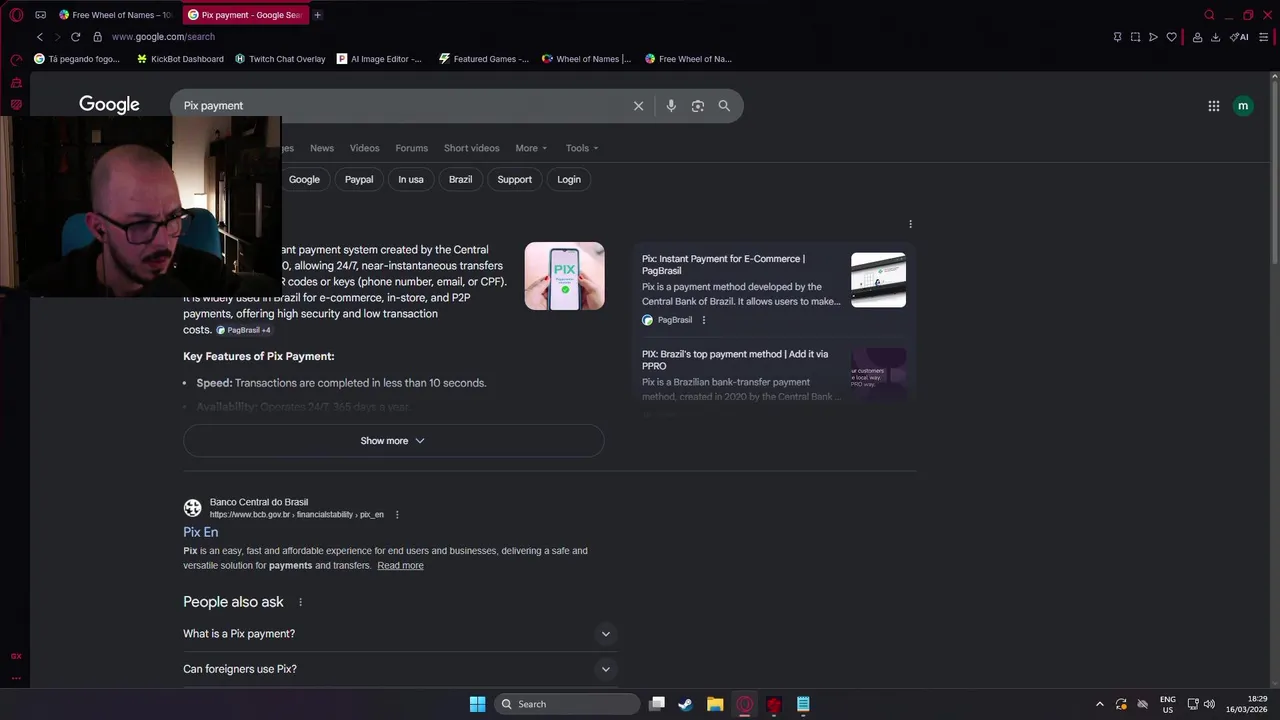
Task: Open PagBrasil Instant Payment source card
Action: (x=774, y=288)
